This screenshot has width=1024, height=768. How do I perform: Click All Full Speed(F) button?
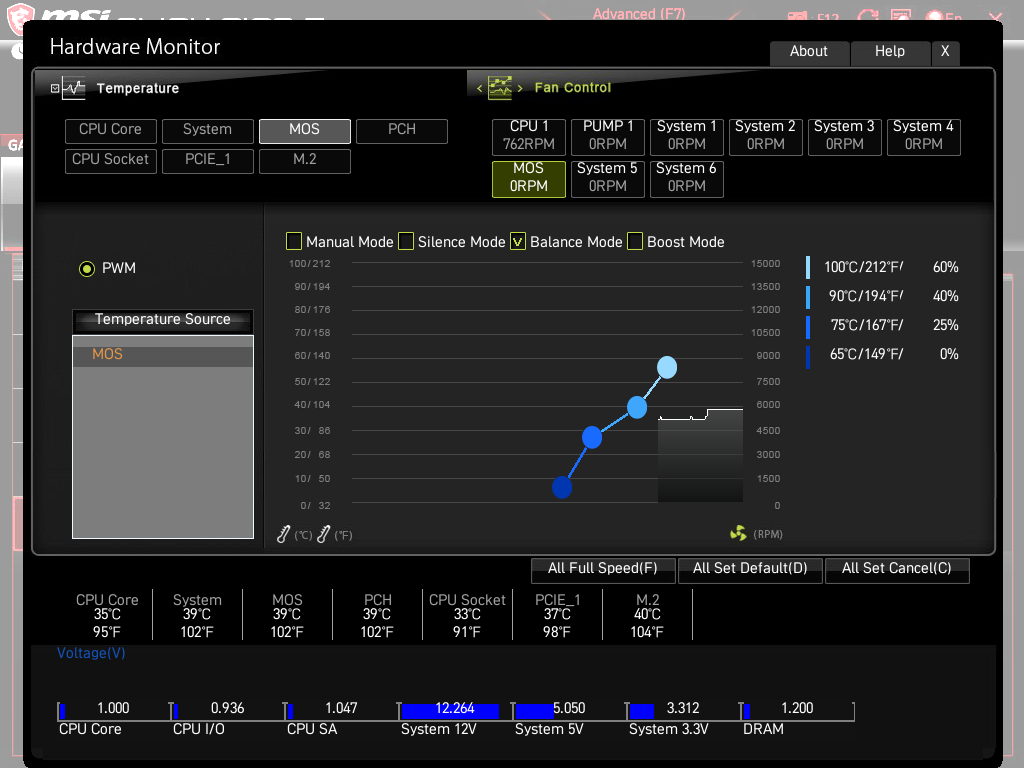tap(603, 569)
